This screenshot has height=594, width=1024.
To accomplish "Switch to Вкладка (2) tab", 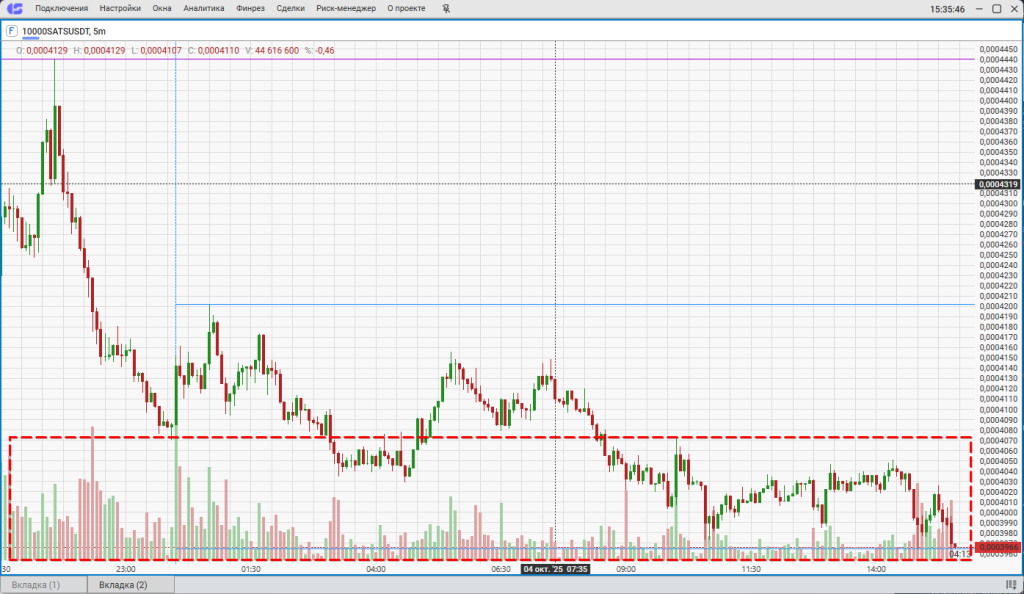I will click(x=123, y=584).
